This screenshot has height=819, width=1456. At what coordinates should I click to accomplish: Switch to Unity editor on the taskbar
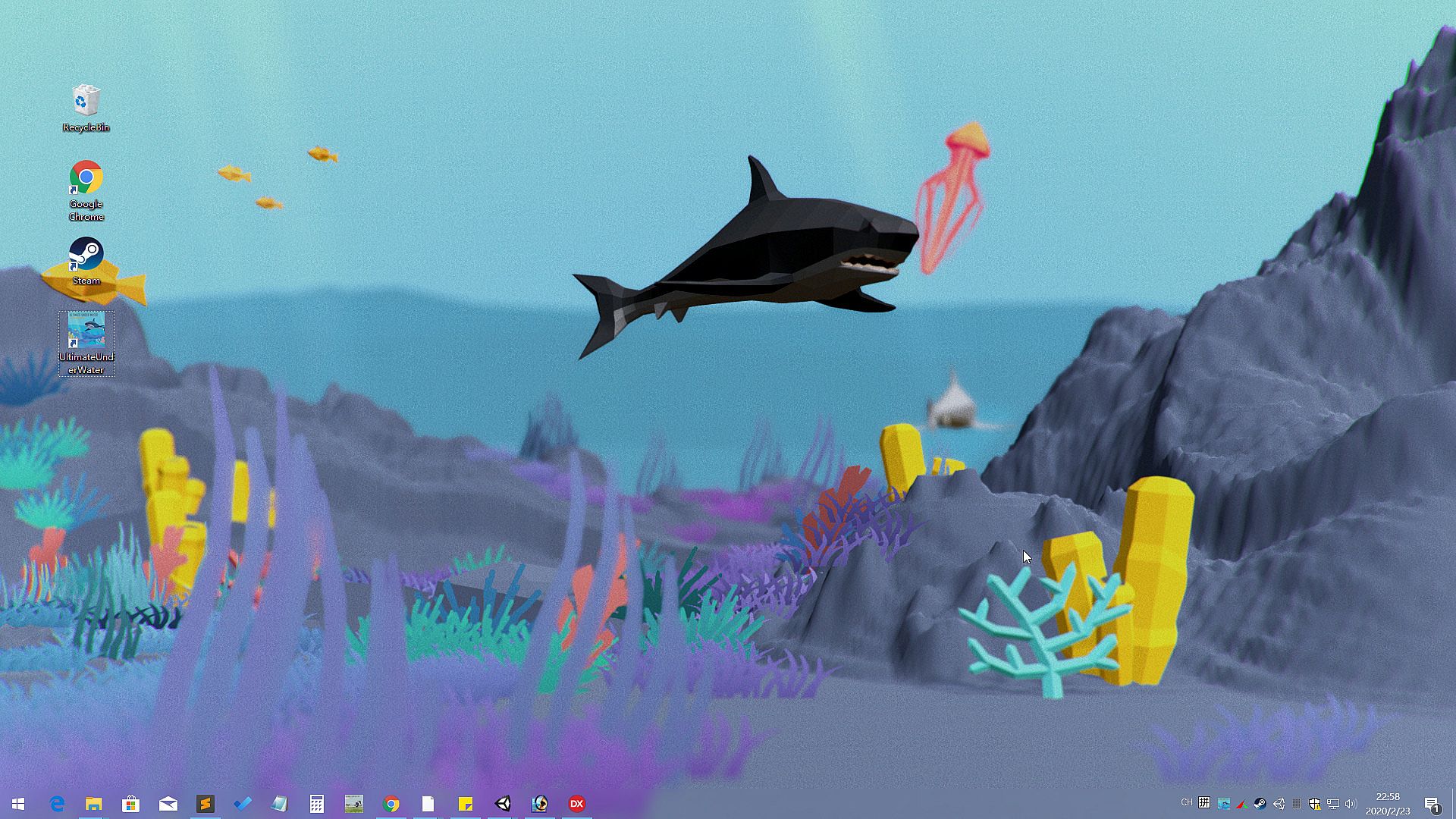click(503, 804)
